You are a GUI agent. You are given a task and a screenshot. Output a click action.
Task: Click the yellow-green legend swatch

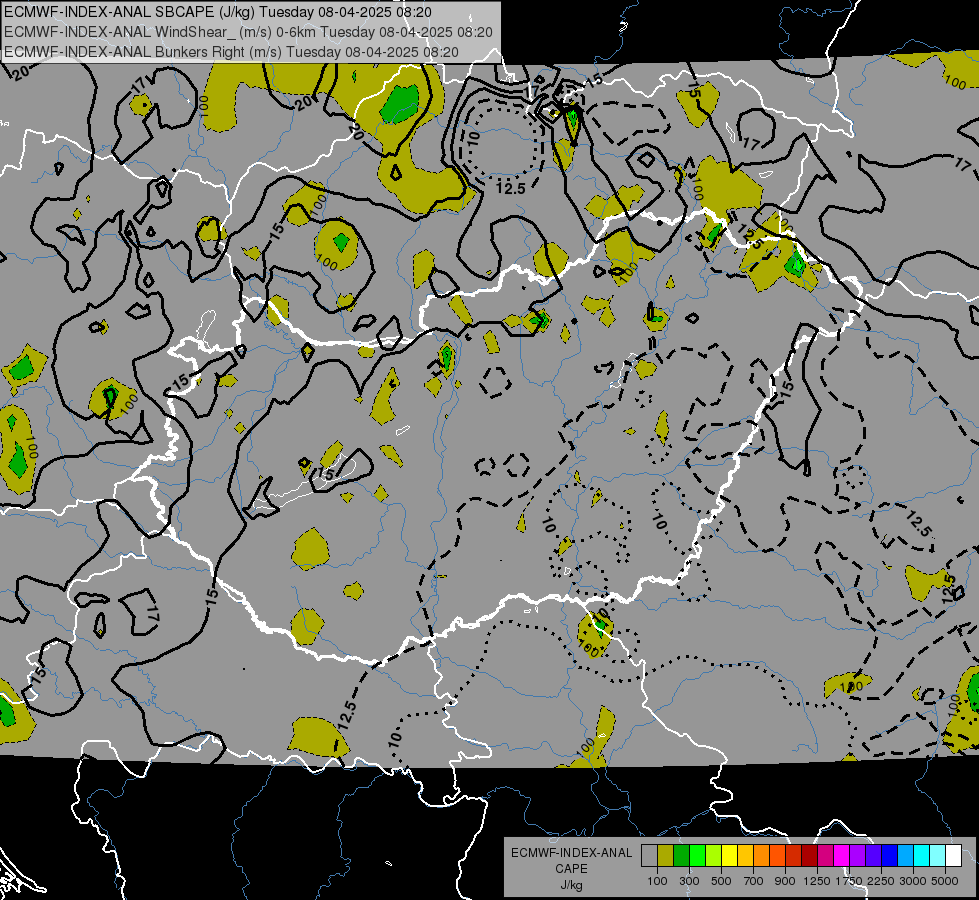pos(713,855)
